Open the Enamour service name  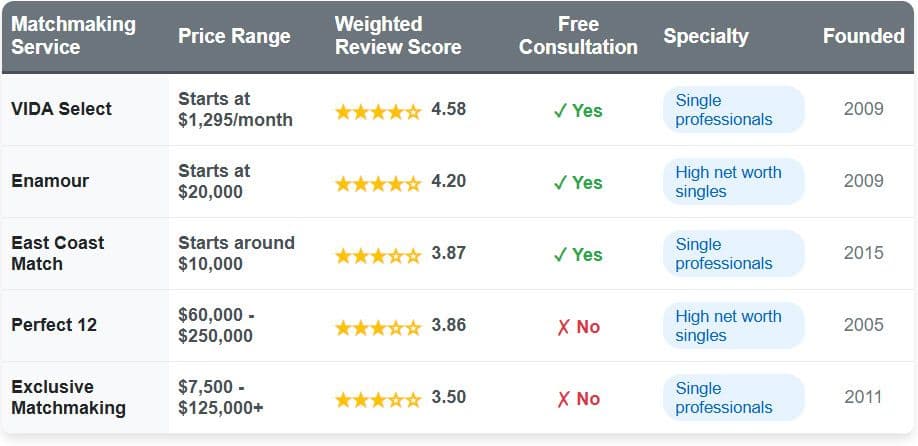click(x=50, y=181)
